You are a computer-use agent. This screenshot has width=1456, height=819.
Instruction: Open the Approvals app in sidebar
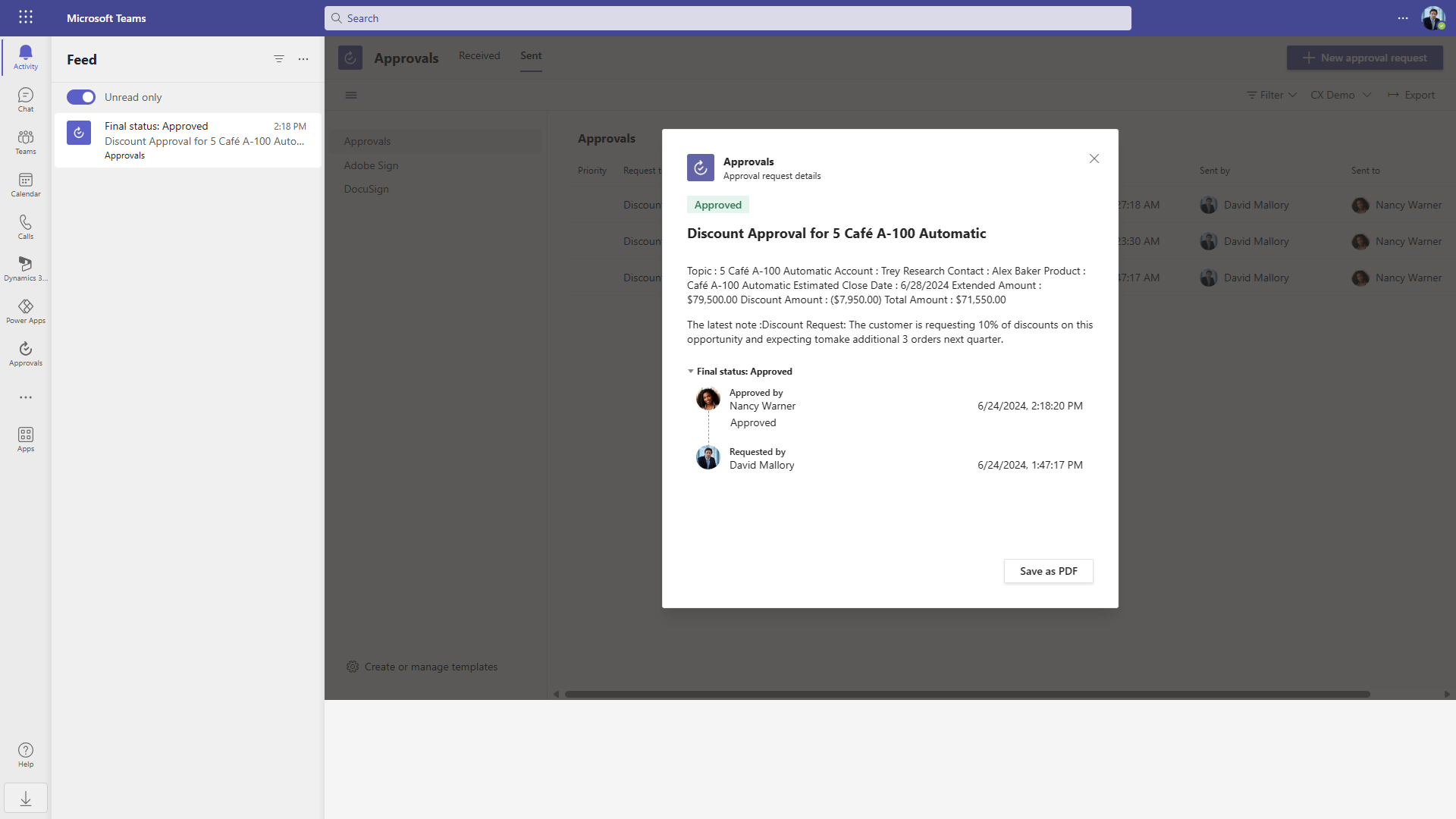point(25,353)
